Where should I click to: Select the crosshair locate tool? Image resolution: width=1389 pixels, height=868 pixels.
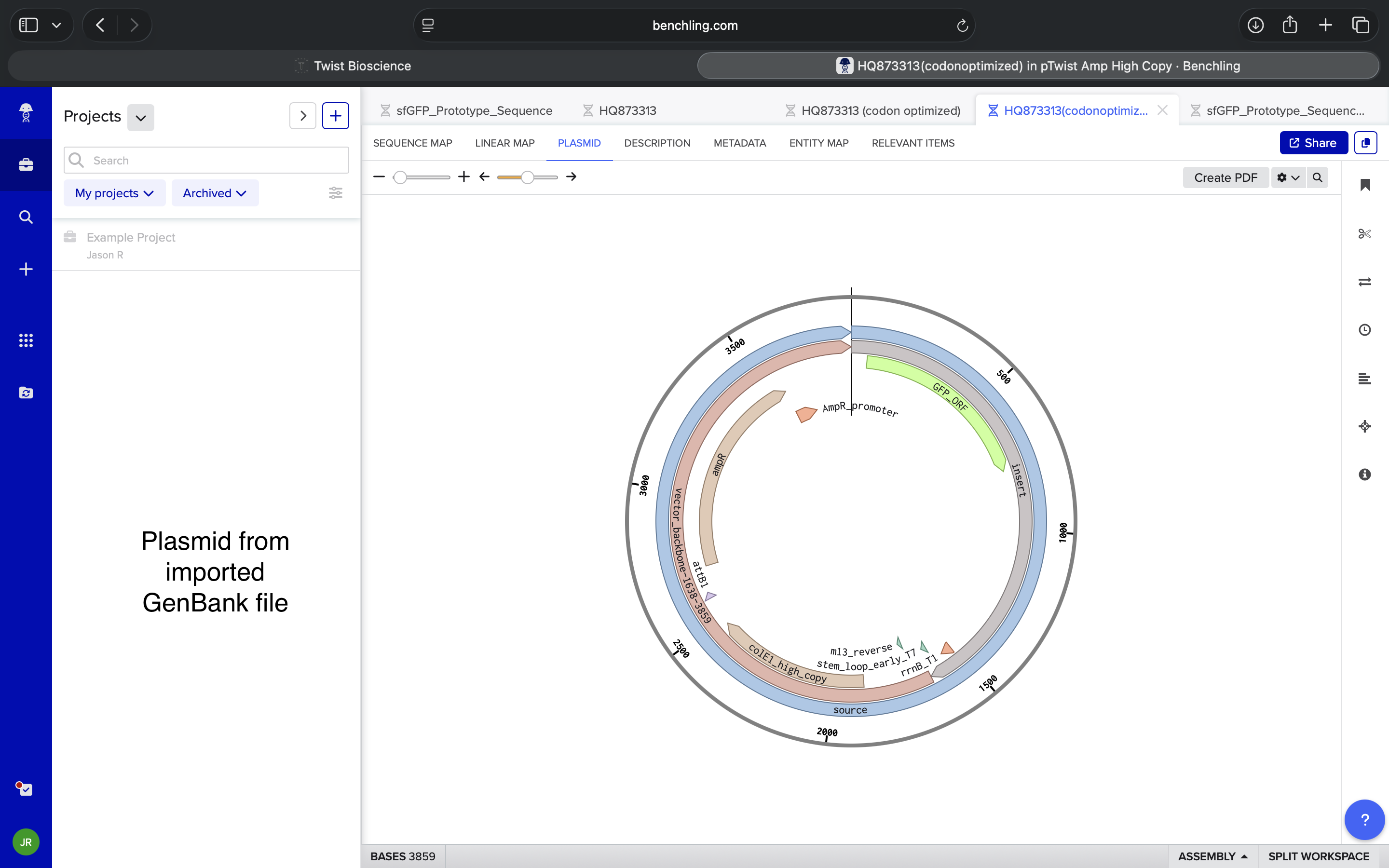pos(1365,426)
